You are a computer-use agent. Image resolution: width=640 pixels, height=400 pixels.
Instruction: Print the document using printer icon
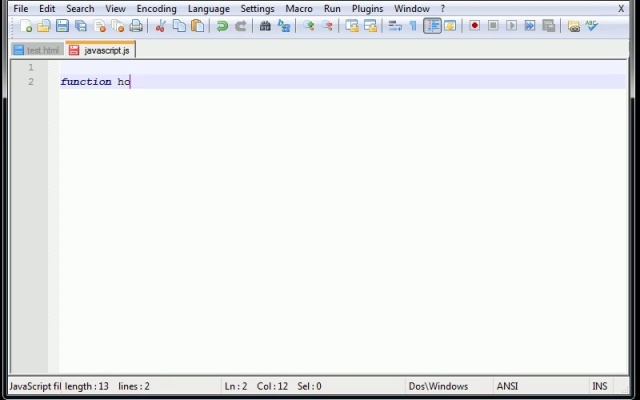click(136, 26)
